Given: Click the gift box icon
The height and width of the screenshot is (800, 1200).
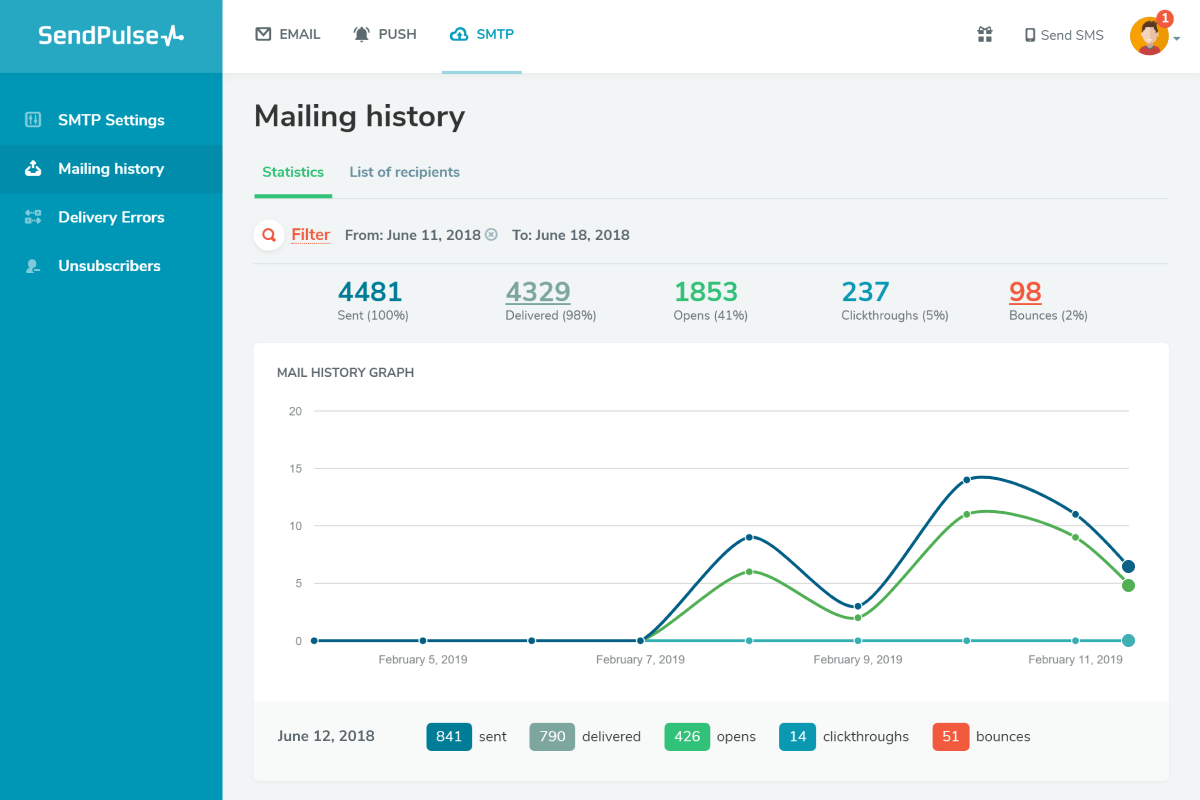Looking at the screenshot, I should coord(985,35).
